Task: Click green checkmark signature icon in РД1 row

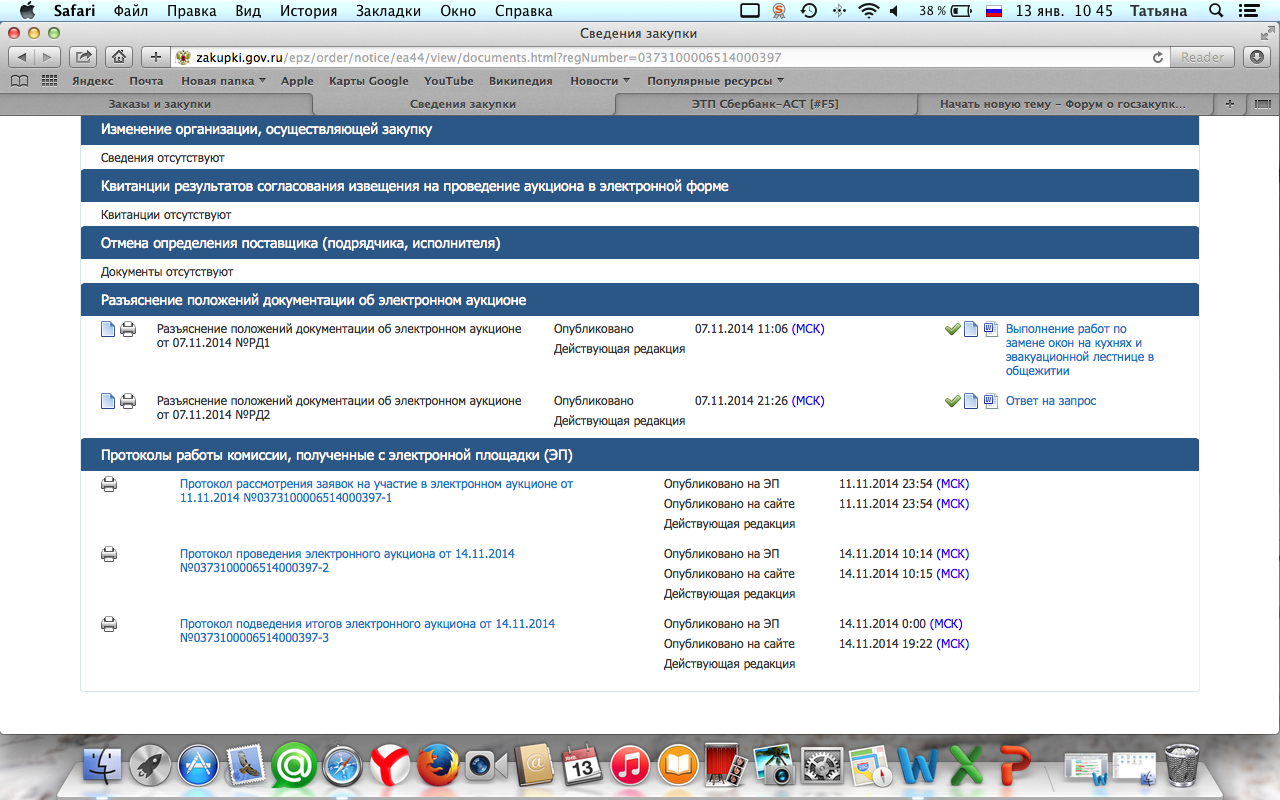Action: point(952,329)
